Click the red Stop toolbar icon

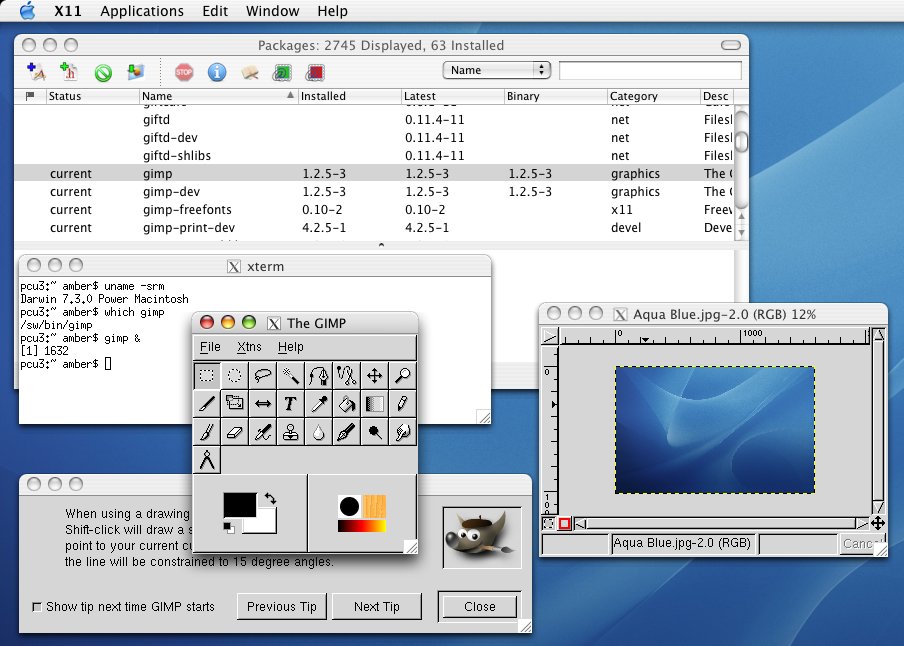point(184,72)
